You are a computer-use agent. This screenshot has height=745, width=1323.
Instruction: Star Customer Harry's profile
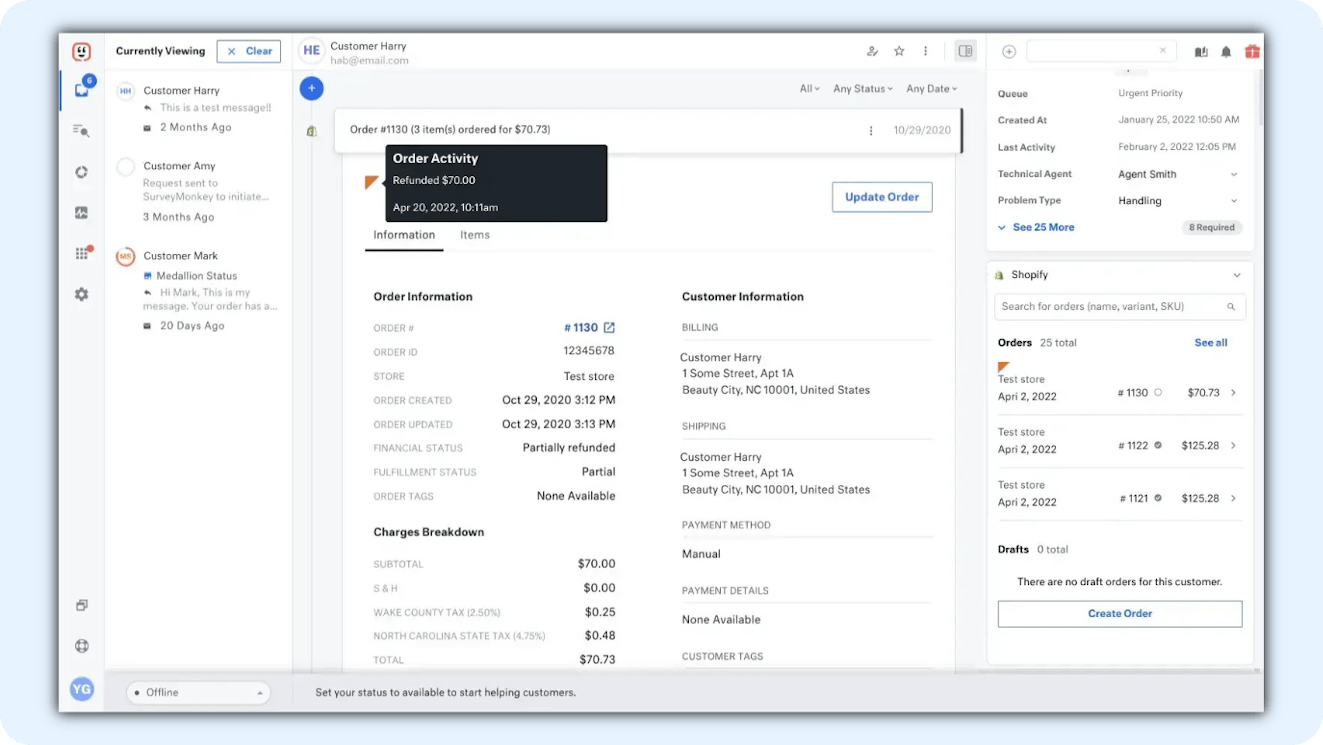click(x=899, y=51)
